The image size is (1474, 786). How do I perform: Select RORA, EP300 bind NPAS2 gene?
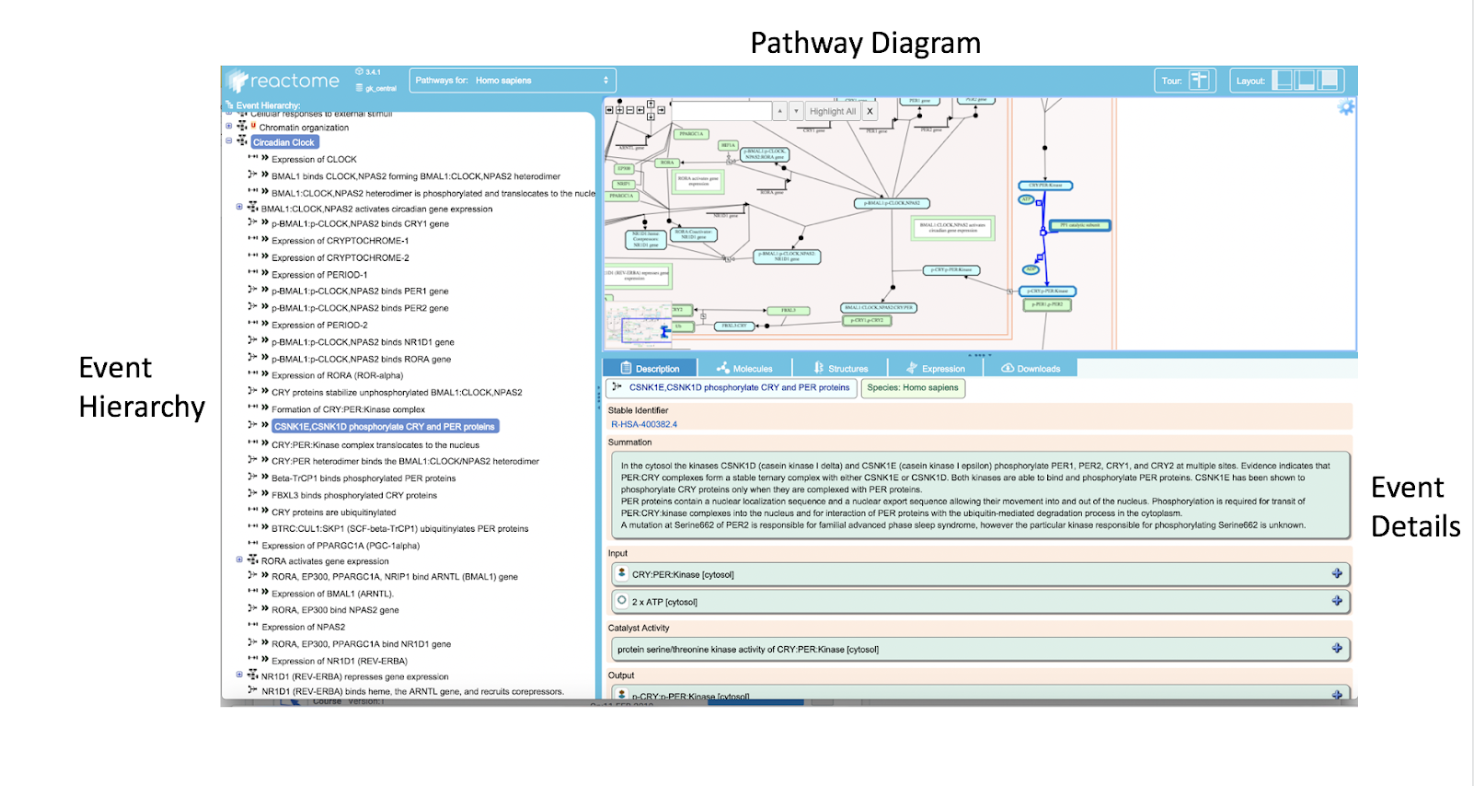[x=335, y=610]
